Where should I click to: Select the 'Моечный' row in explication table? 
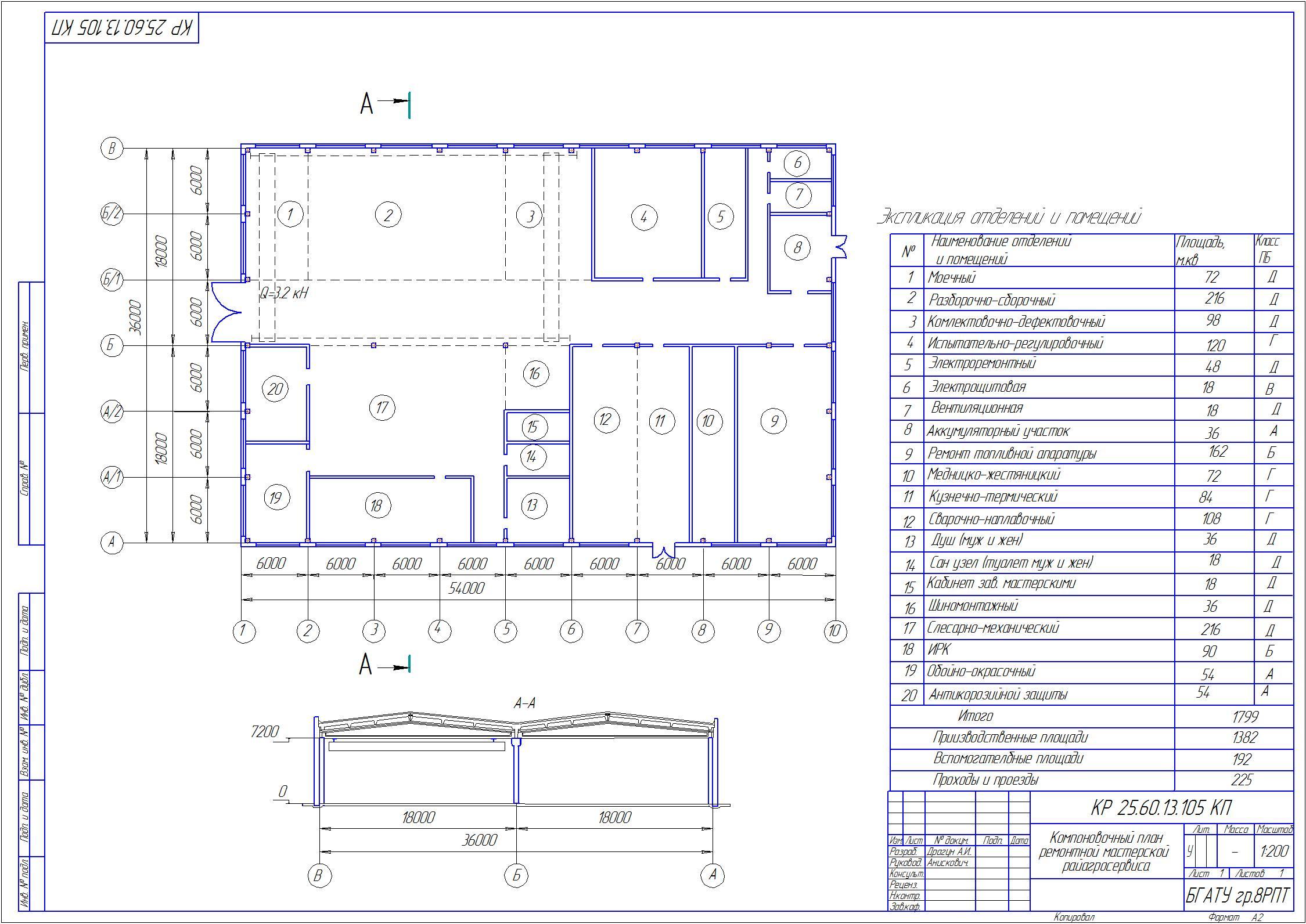tap(951, 277)
